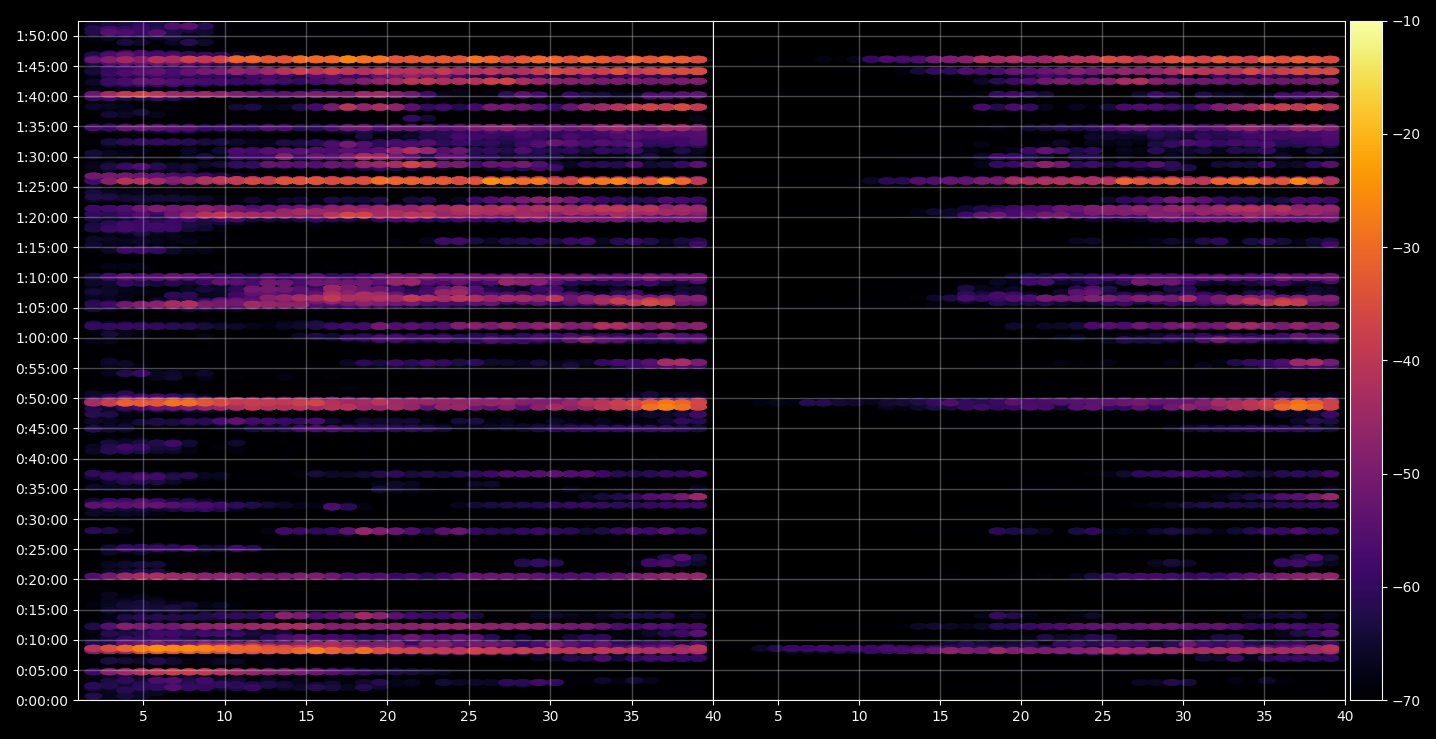Screen dimensions: 1436x739
Task: Select the 1:25:00 time axis label
Action: point(42,187)
